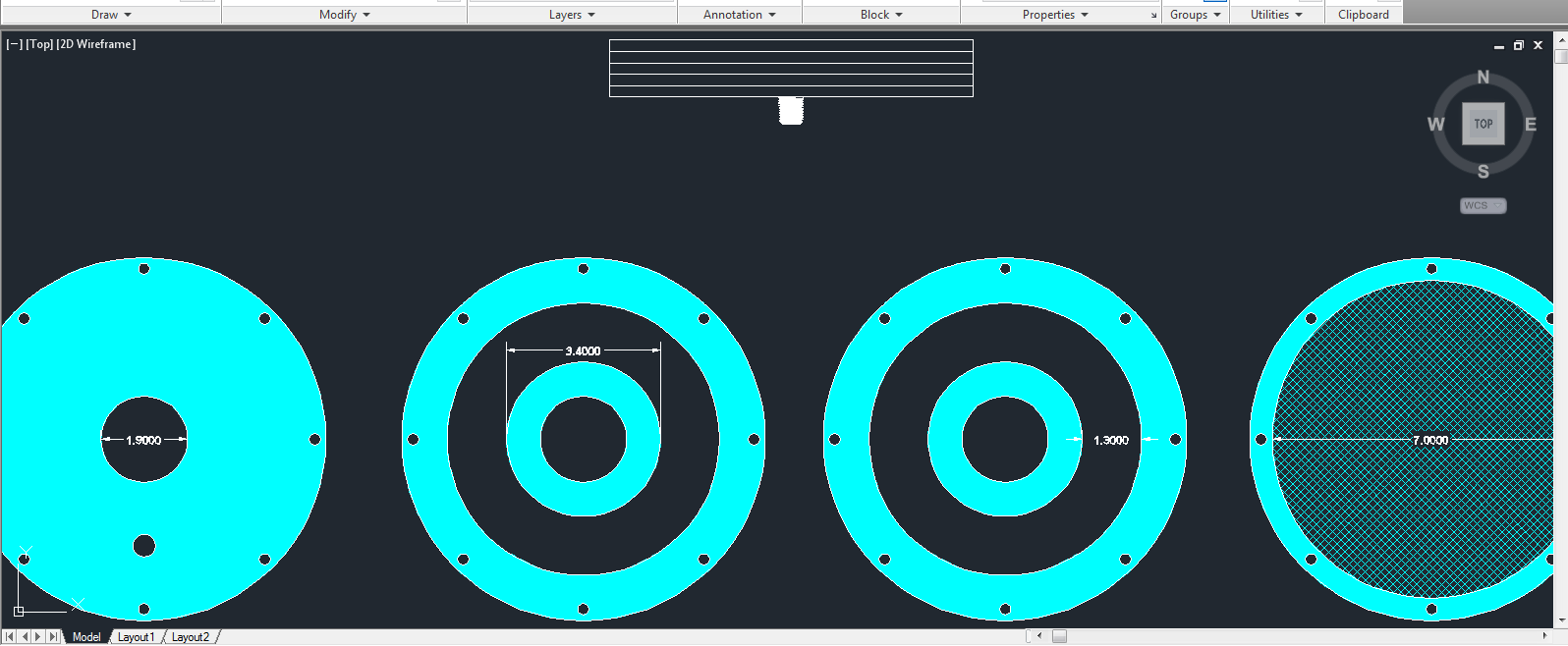This screenshot has height=646, width=1568.
Task: Open Properties panel dialog launcher arrow
Action: [1153, 16]
